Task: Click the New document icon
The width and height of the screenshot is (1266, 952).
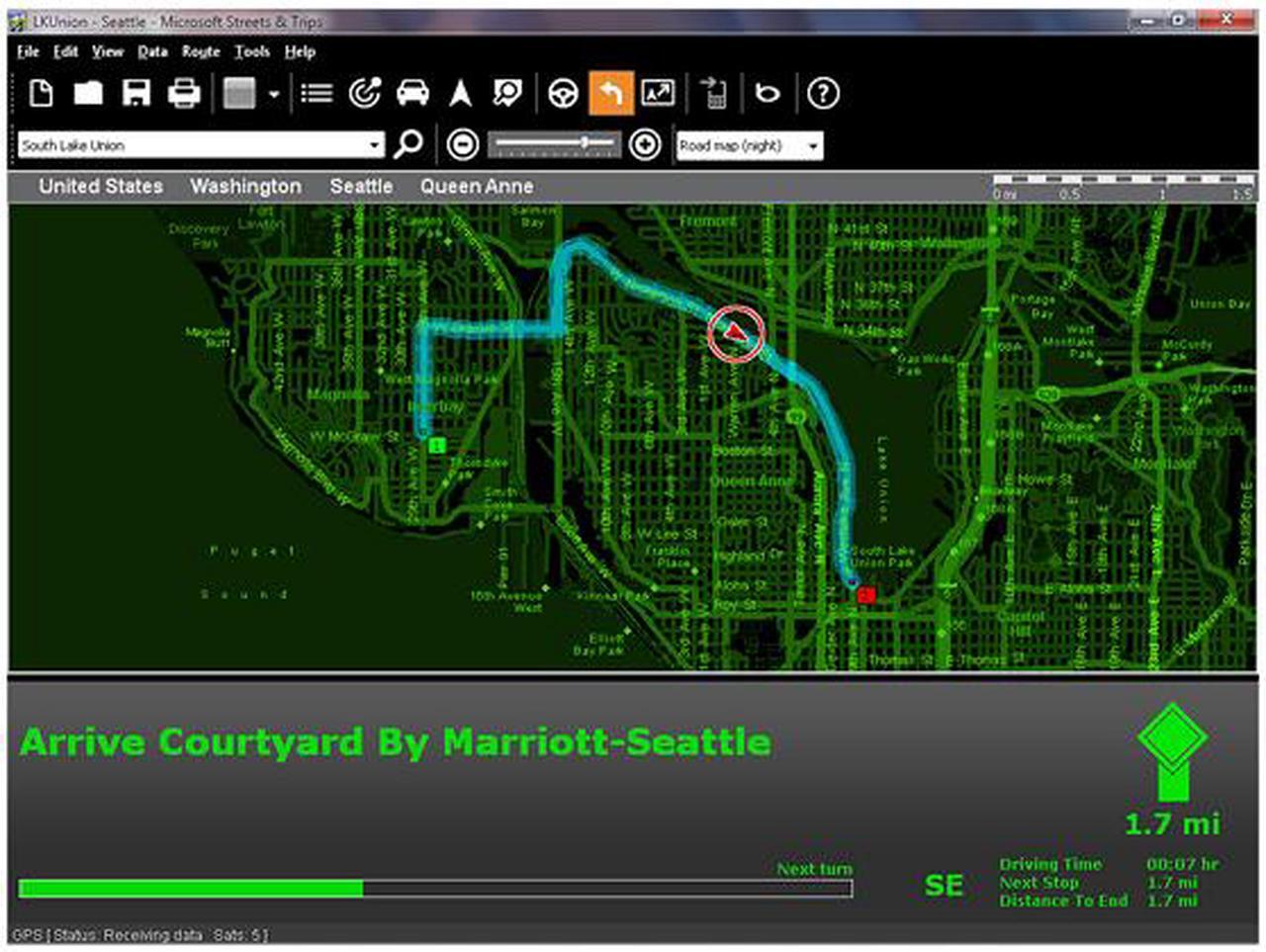Action: tap(41, 93)
